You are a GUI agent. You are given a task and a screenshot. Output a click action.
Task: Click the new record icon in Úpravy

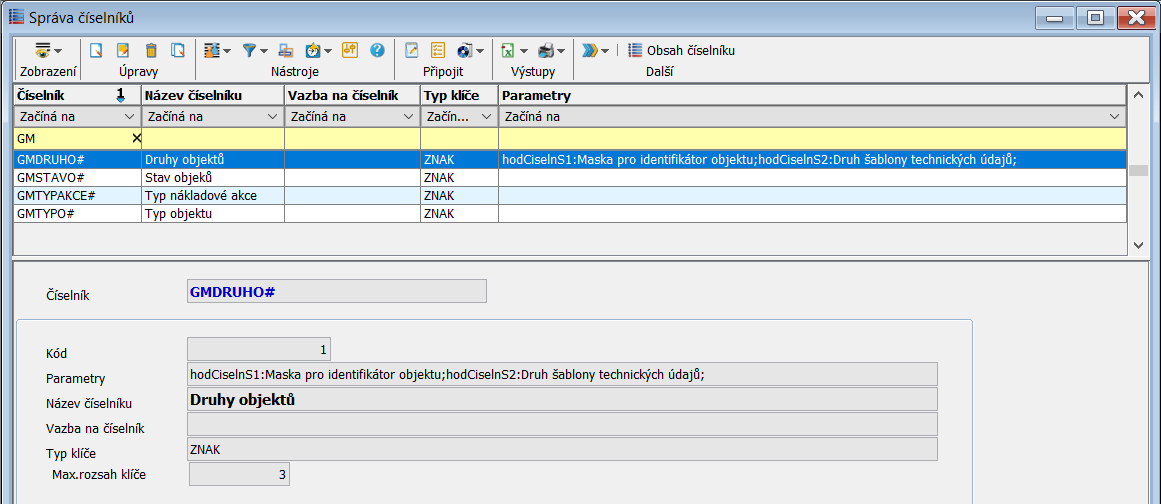click(97, 50)
